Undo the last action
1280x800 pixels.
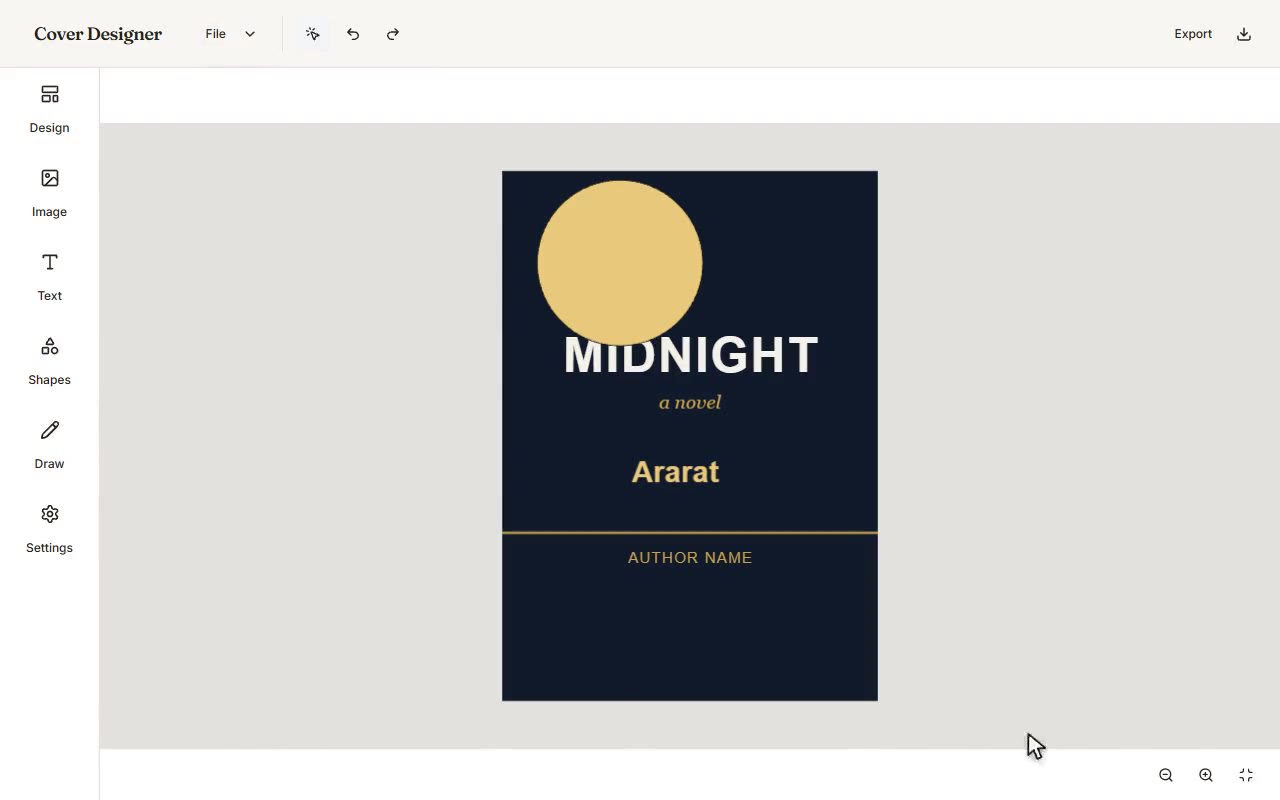(353, 34)
